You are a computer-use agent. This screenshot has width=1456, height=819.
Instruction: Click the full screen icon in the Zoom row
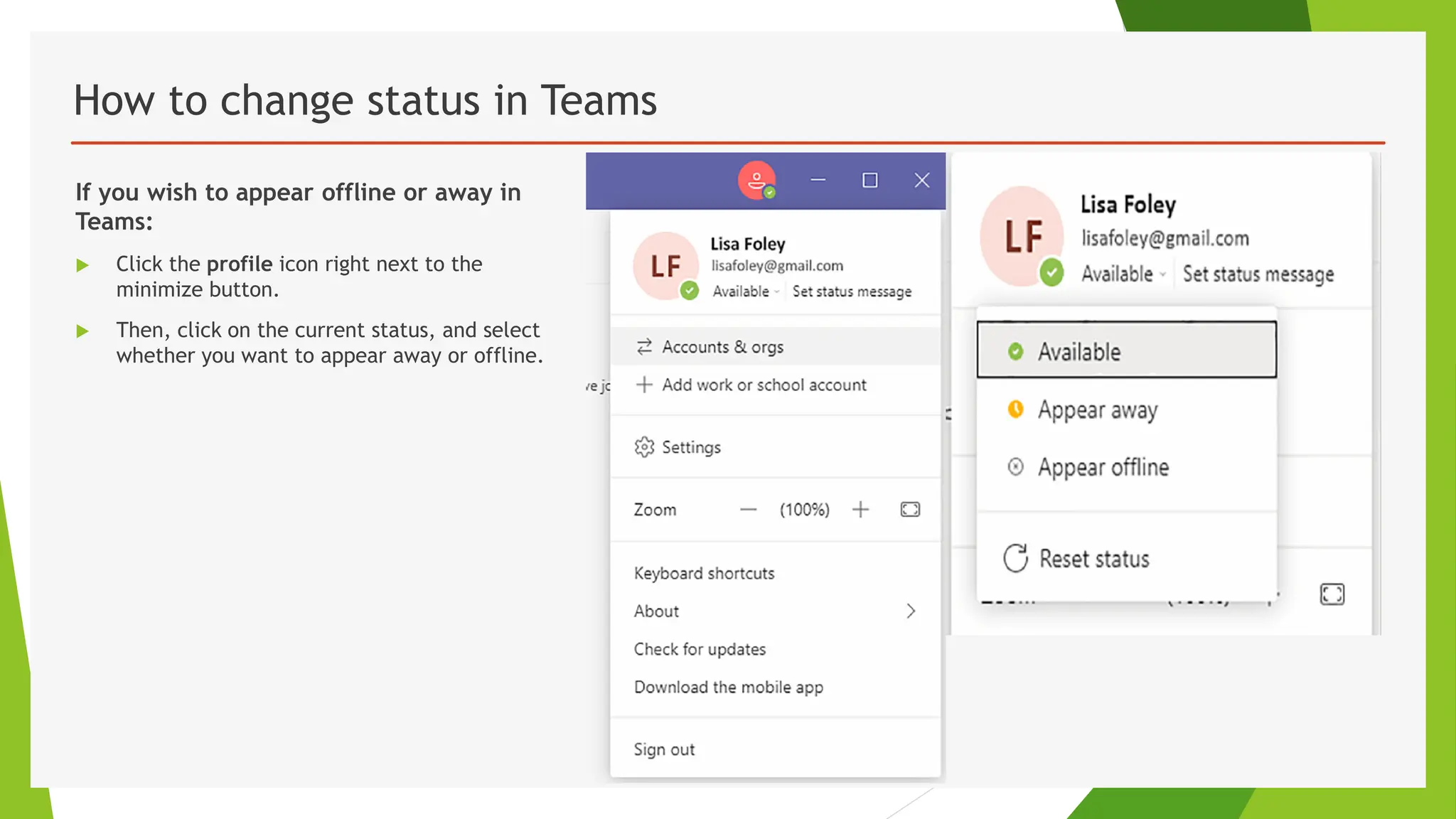(x=910, y=510)
